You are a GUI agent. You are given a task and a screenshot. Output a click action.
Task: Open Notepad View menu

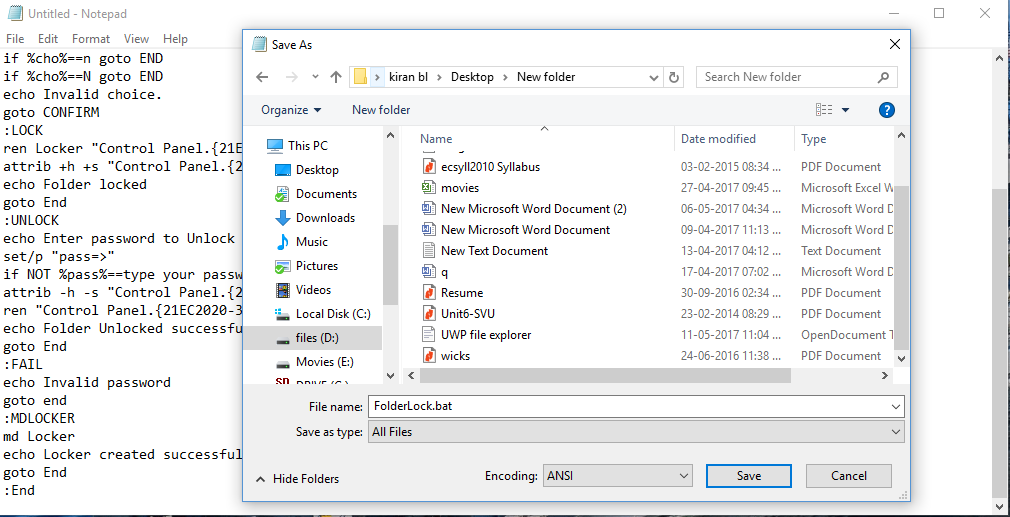tap(136, 39)
